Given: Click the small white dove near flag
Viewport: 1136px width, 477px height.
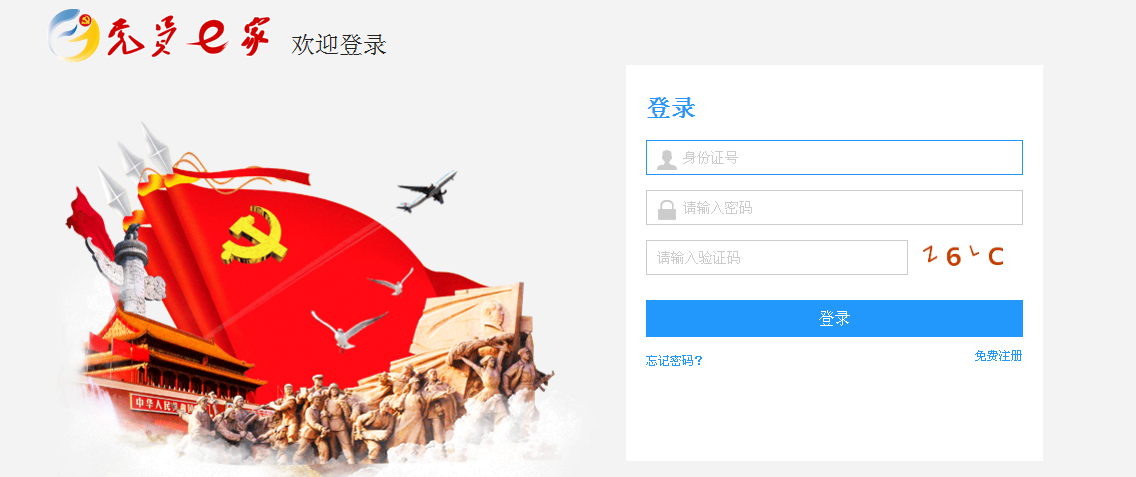Looking at the screenshot, I should tap(391, 281).
